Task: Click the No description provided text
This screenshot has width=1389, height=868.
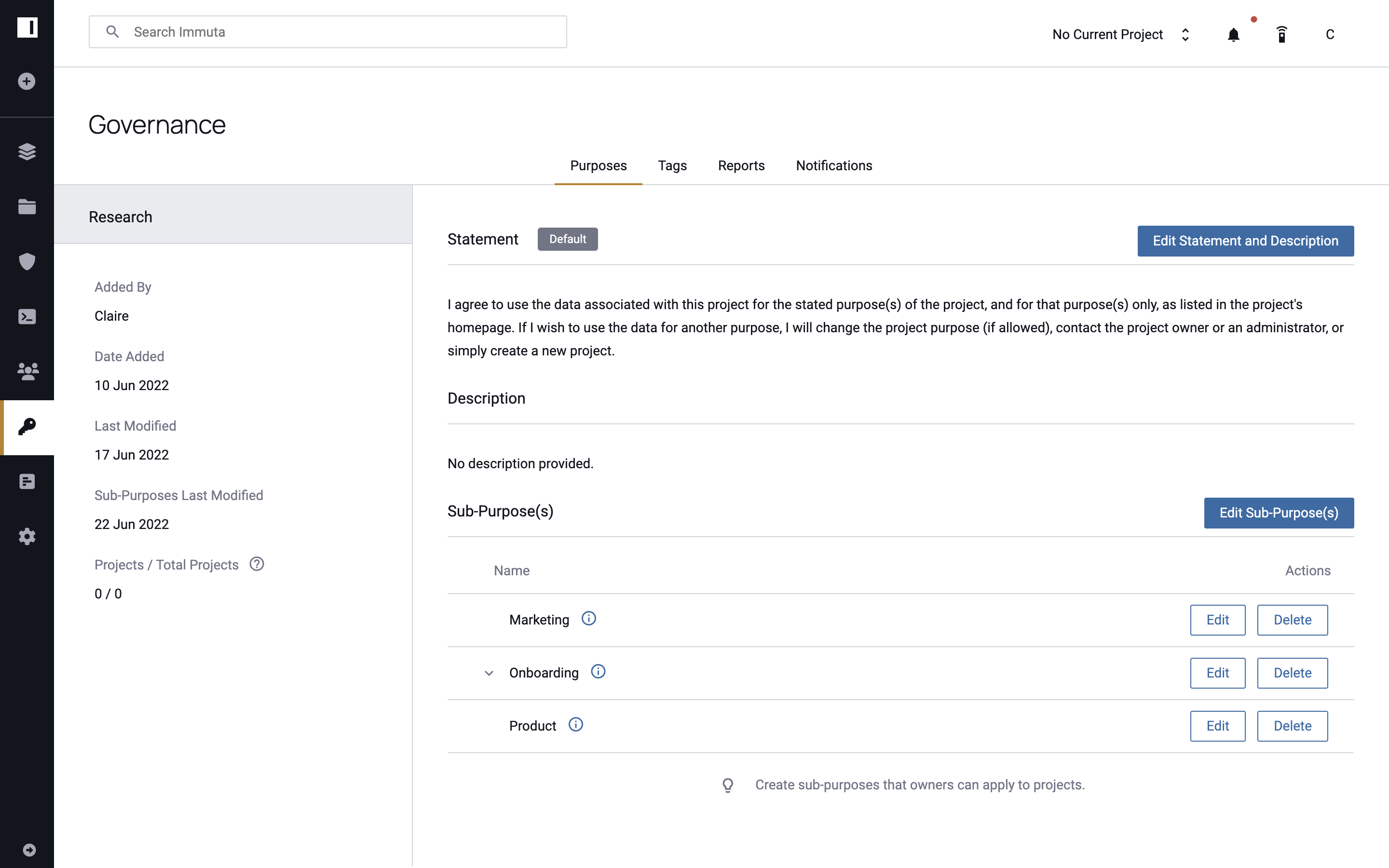Action: [520, 463]
